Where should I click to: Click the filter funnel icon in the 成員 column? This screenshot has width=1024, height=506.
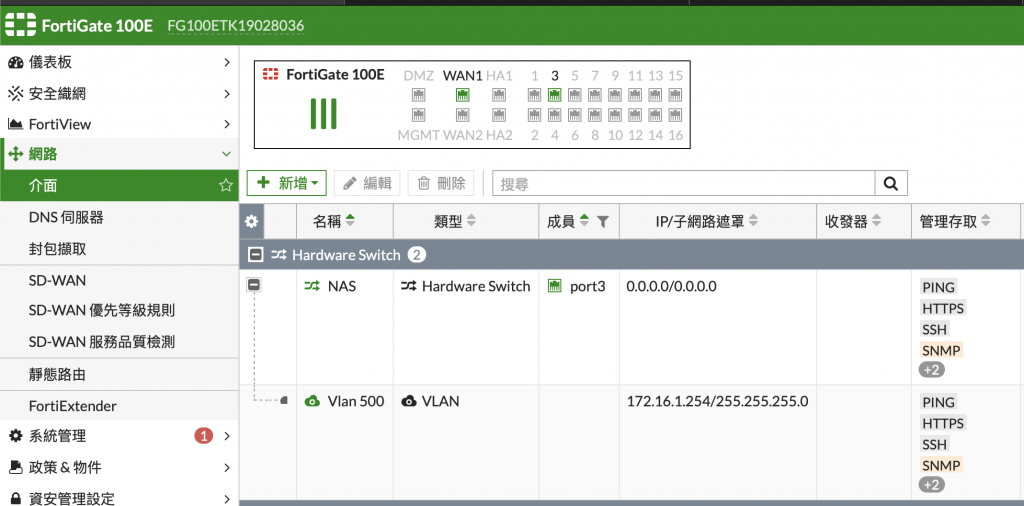(603, 222)
